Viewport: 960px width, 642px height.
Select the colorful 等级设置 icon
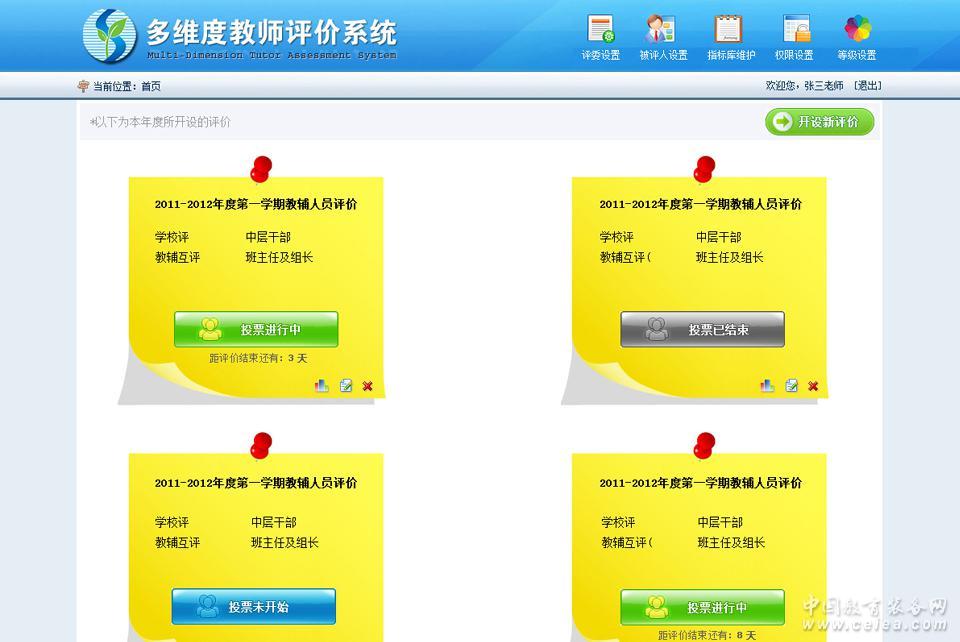pyautogui.click(x=857, y=37)
